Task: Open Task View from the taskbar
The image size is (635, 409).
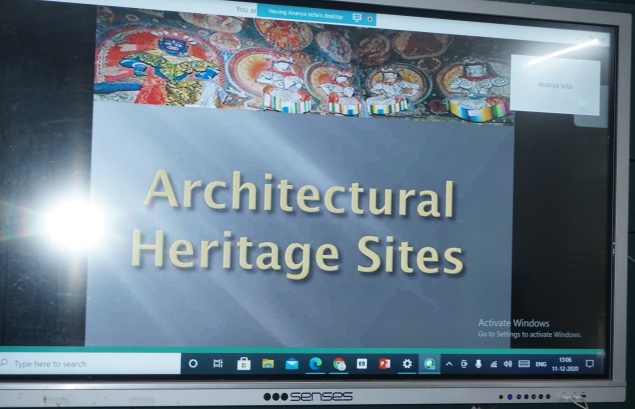Action: (218, 364)
